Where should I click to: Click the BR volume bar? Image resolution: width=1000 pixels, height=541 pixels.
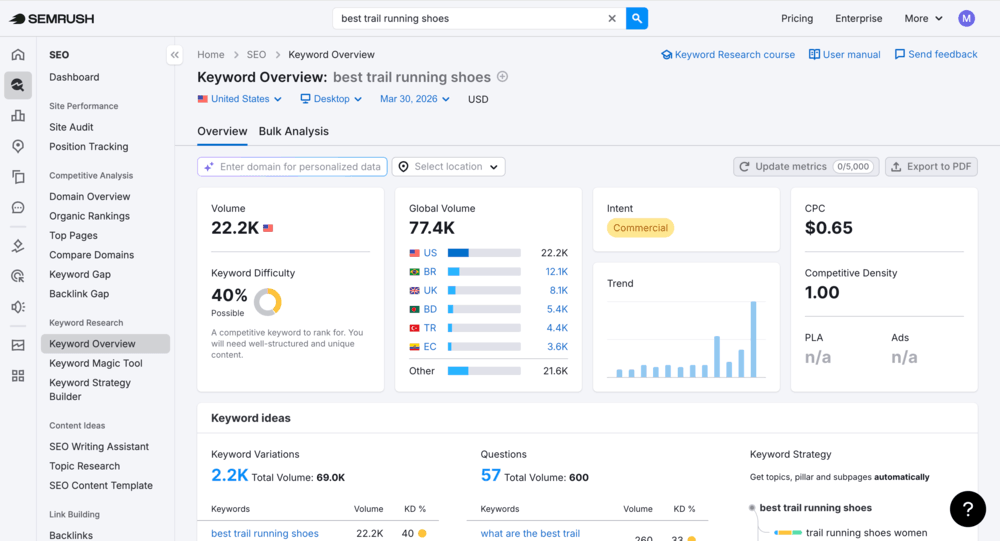coord(484,272)
